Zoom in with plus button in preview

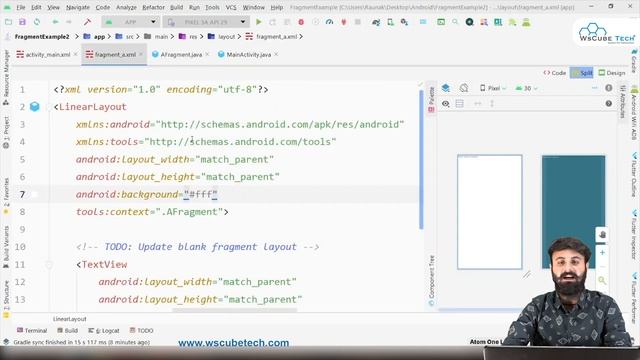coord(602,253)
